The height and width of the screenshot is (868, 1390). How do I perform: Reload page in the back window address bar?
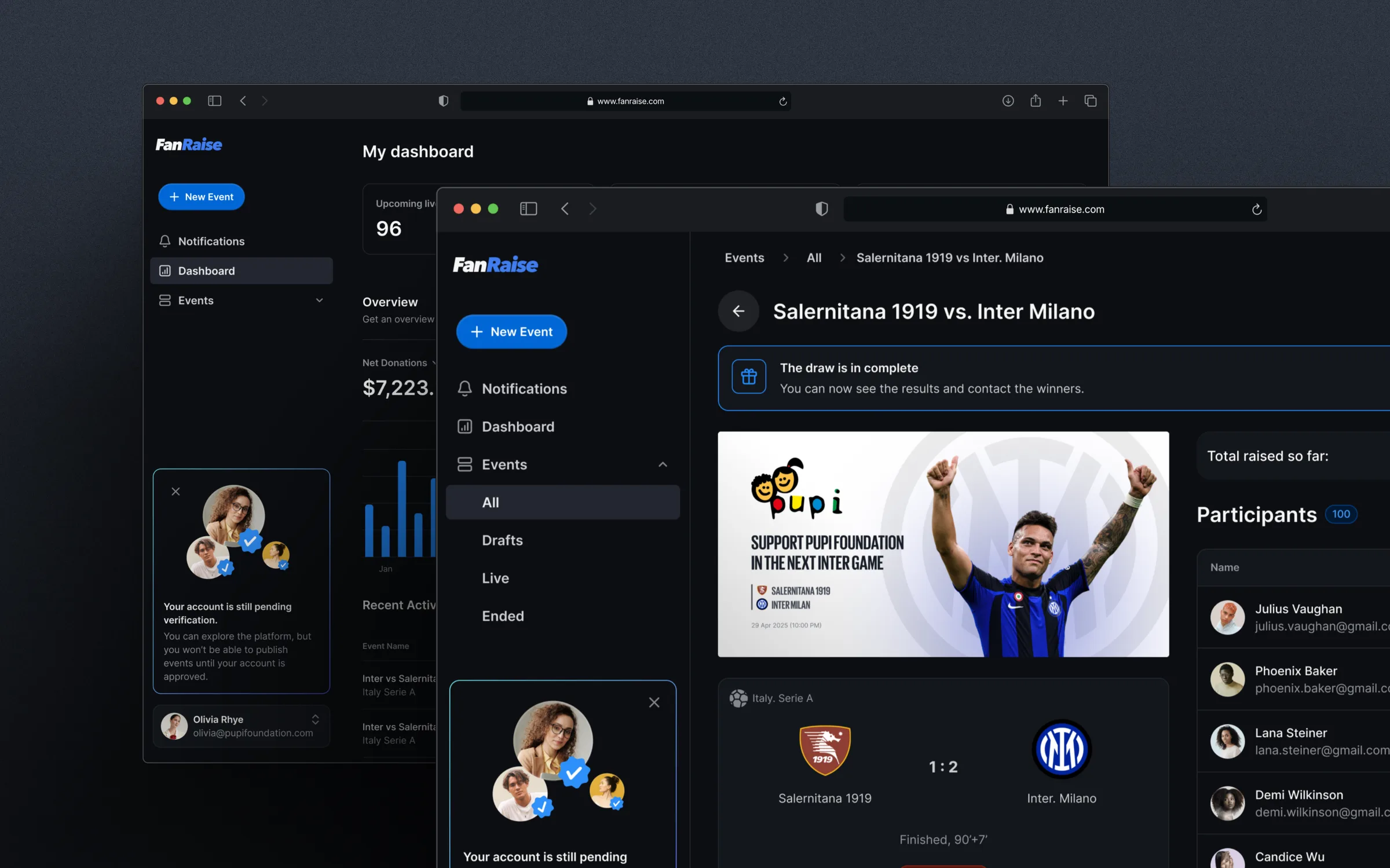coord(783,101)
